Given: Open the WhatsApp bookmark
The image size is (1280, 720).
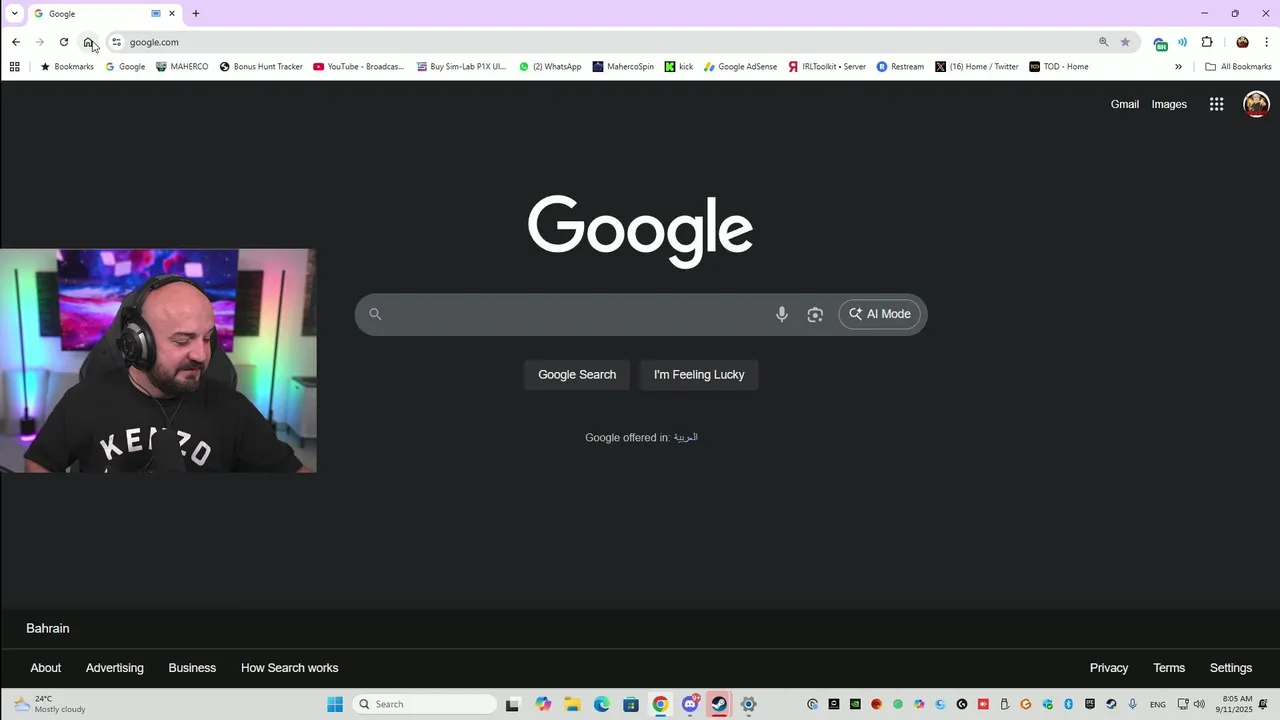Looking at the screenshot, I should (550, 67).
